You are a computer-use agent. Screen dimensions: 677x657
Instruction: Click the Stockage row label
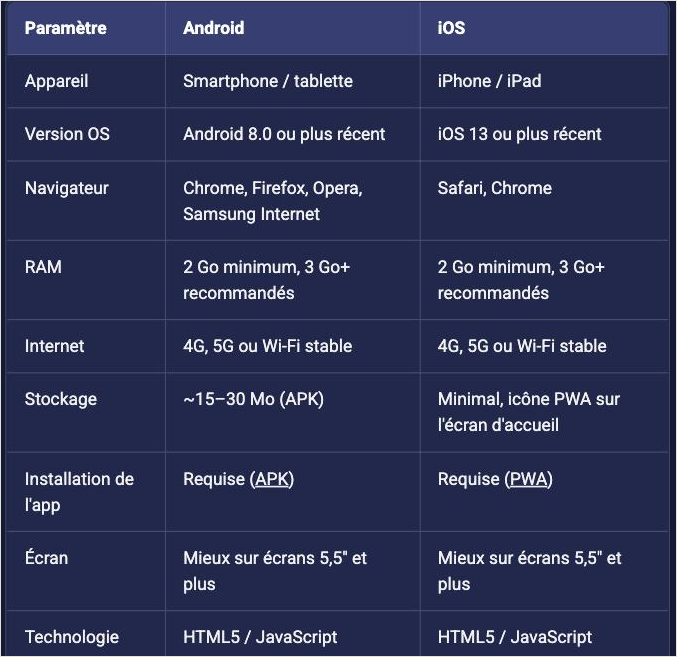61,399
